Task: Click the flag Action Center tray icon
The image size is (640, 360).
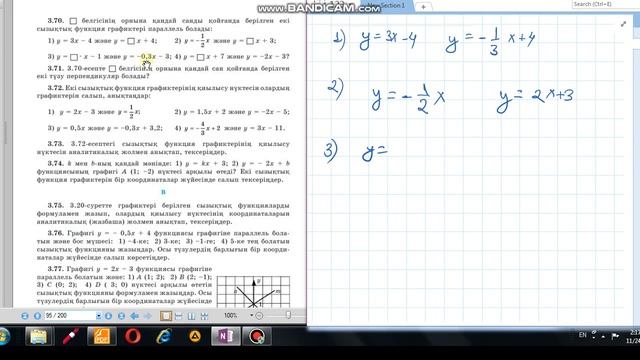Action: [x=615, y=336]
